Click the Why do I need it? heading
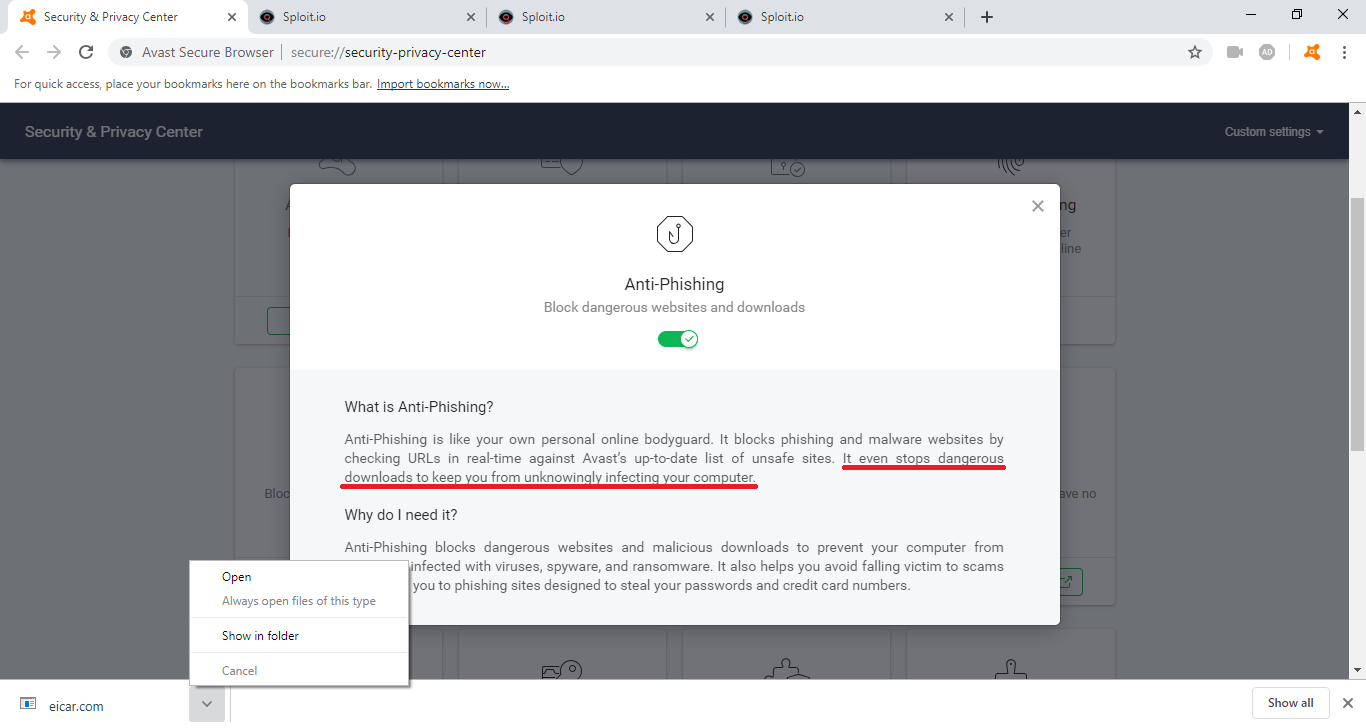Screen dimensions: 1366x728 (401, 515)
